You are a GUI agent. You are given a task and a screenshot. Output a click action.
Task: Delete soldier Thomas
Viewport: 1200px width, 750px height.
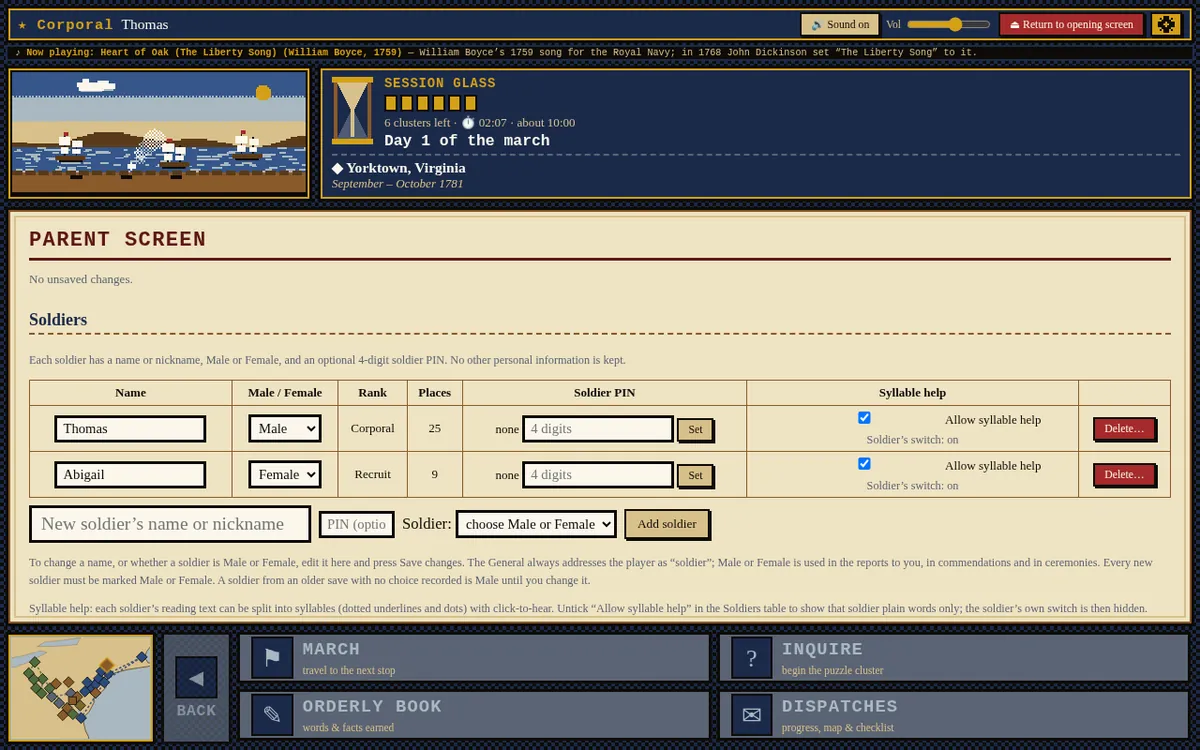click(x=1124, y=429)
